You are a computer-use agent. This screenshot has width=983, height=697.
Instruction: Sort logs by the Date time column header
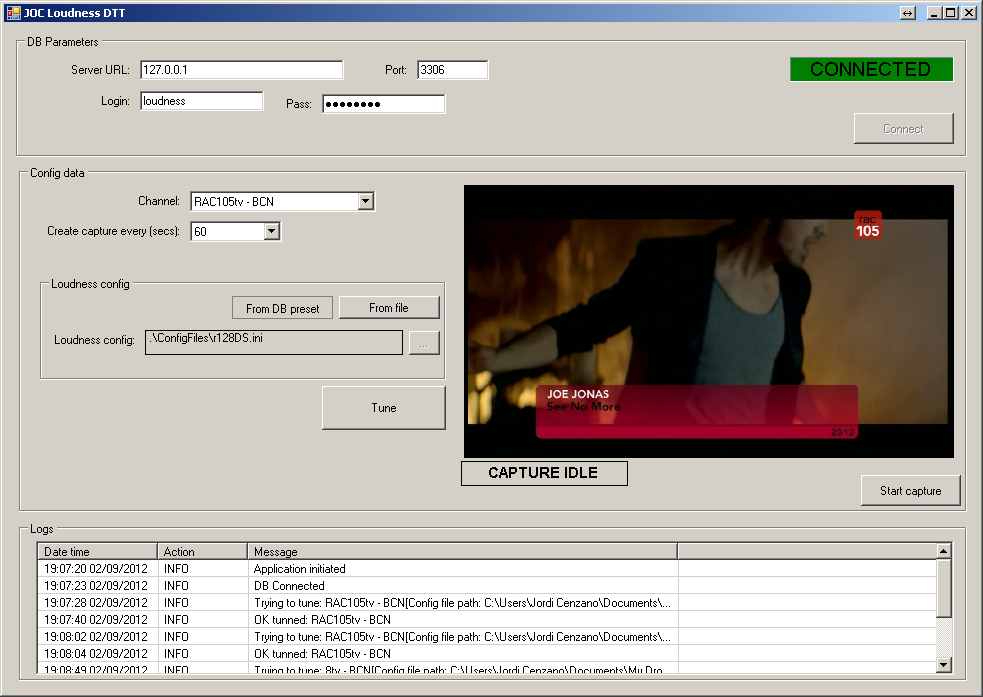pyautogui.click(x=97, y=551)
